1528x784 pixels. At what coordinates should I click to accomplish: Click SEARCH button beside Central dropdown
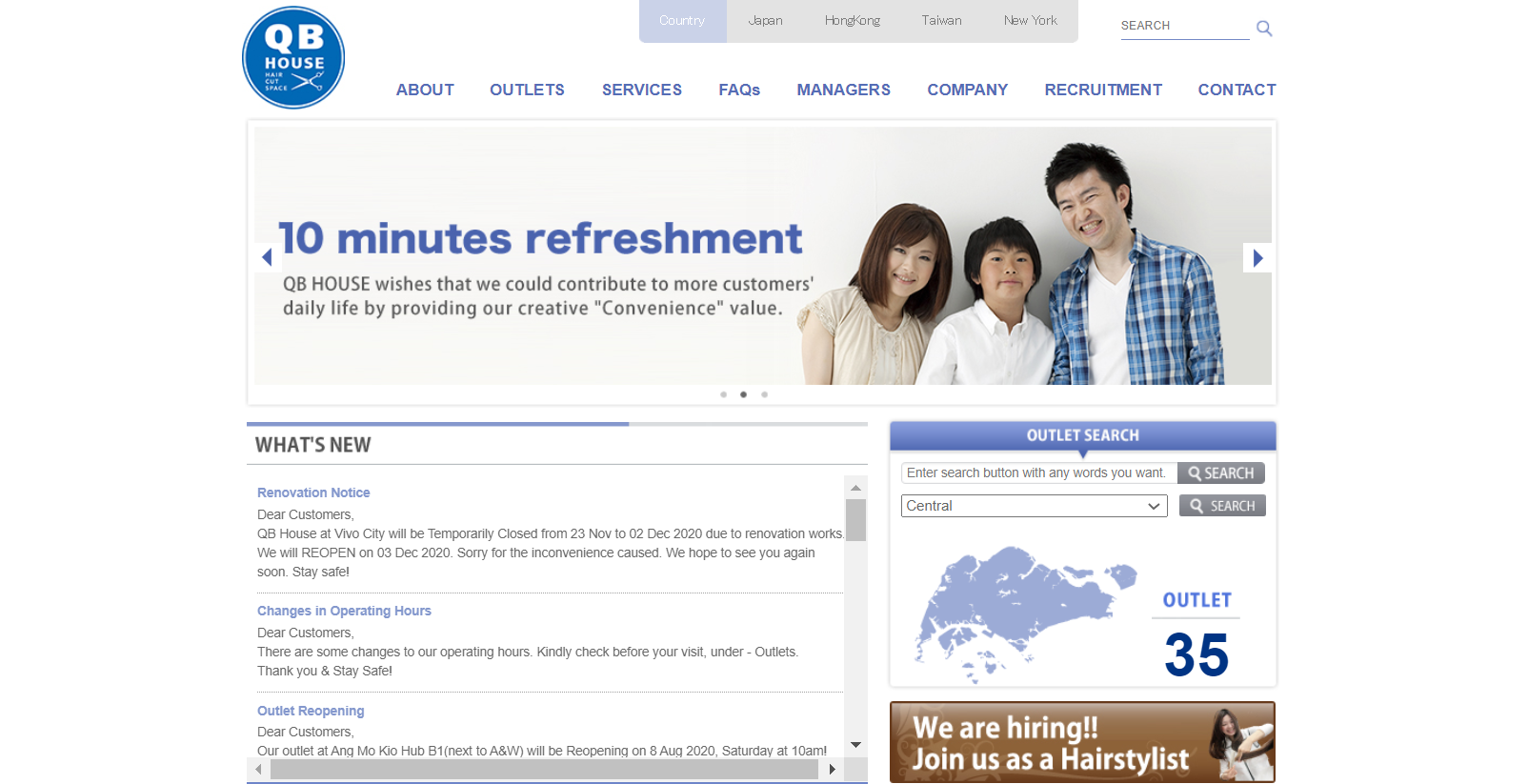(x=1222, y=506)
